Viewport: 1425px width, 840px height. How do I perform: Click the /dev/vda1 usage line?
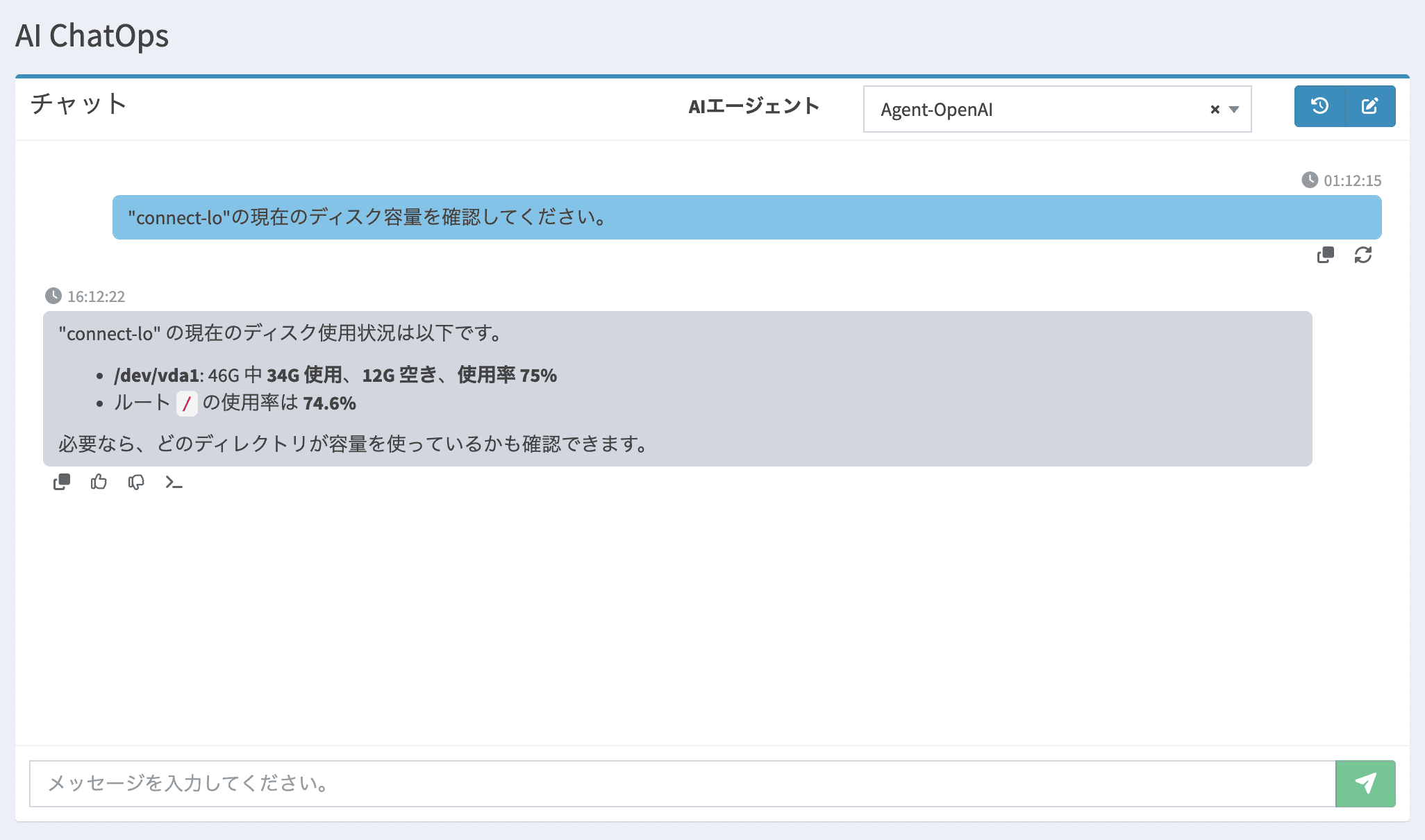(335, 376)
